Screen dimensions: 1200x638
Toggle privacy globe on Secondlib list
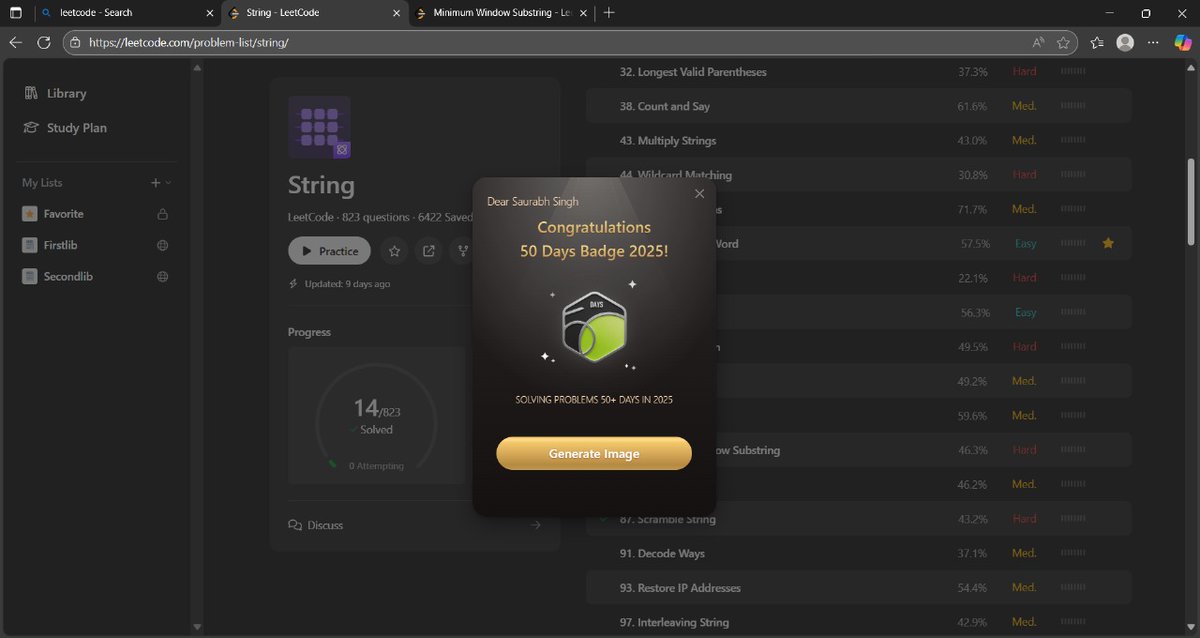pyautogui.click(x=162, y=276)
